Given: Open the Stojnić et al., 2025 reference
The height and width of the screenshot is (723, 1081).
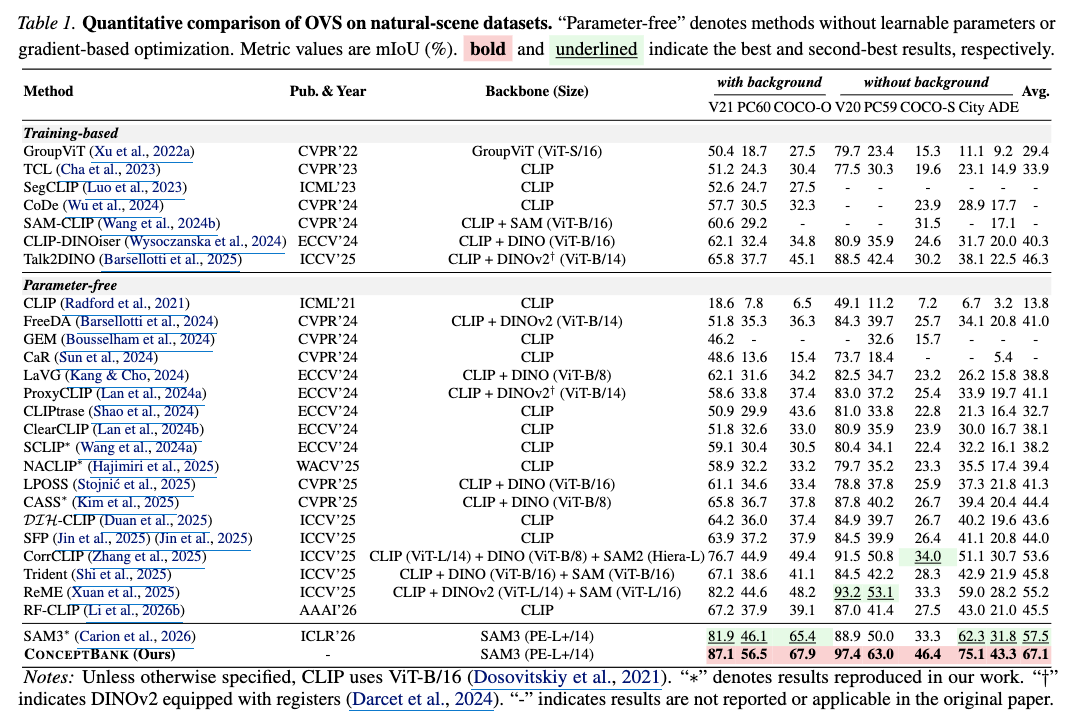Looking at the screenshot, I should (134, 484).
